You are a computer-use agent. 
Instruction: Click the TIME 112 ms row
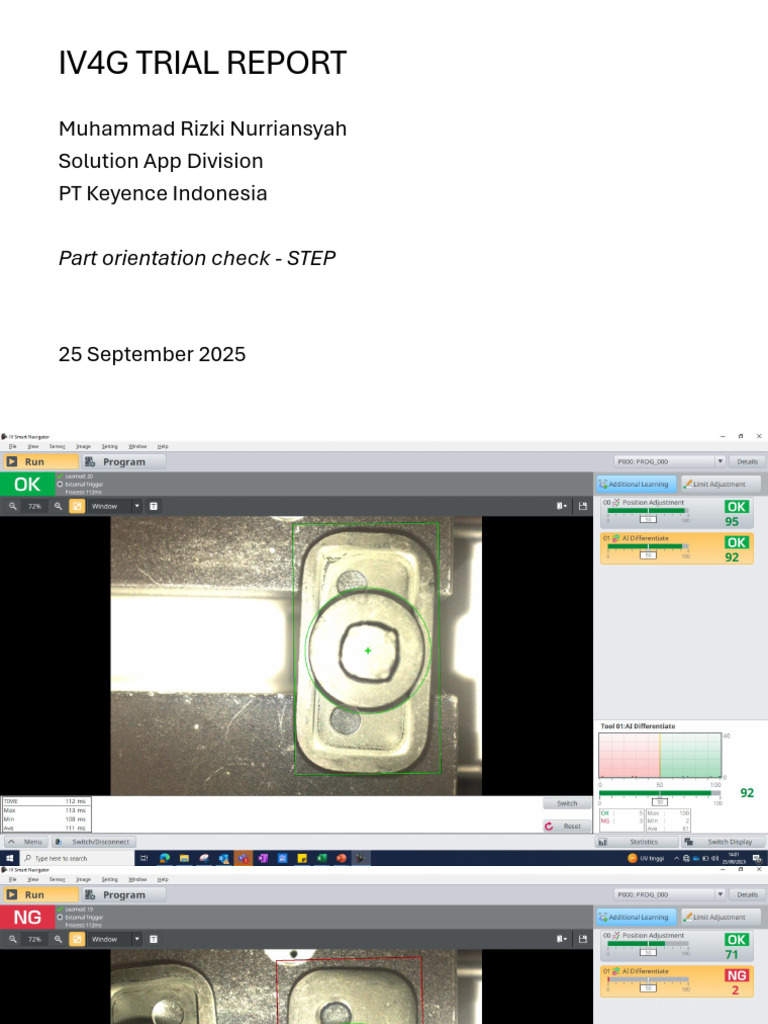[x=46, y=801]
